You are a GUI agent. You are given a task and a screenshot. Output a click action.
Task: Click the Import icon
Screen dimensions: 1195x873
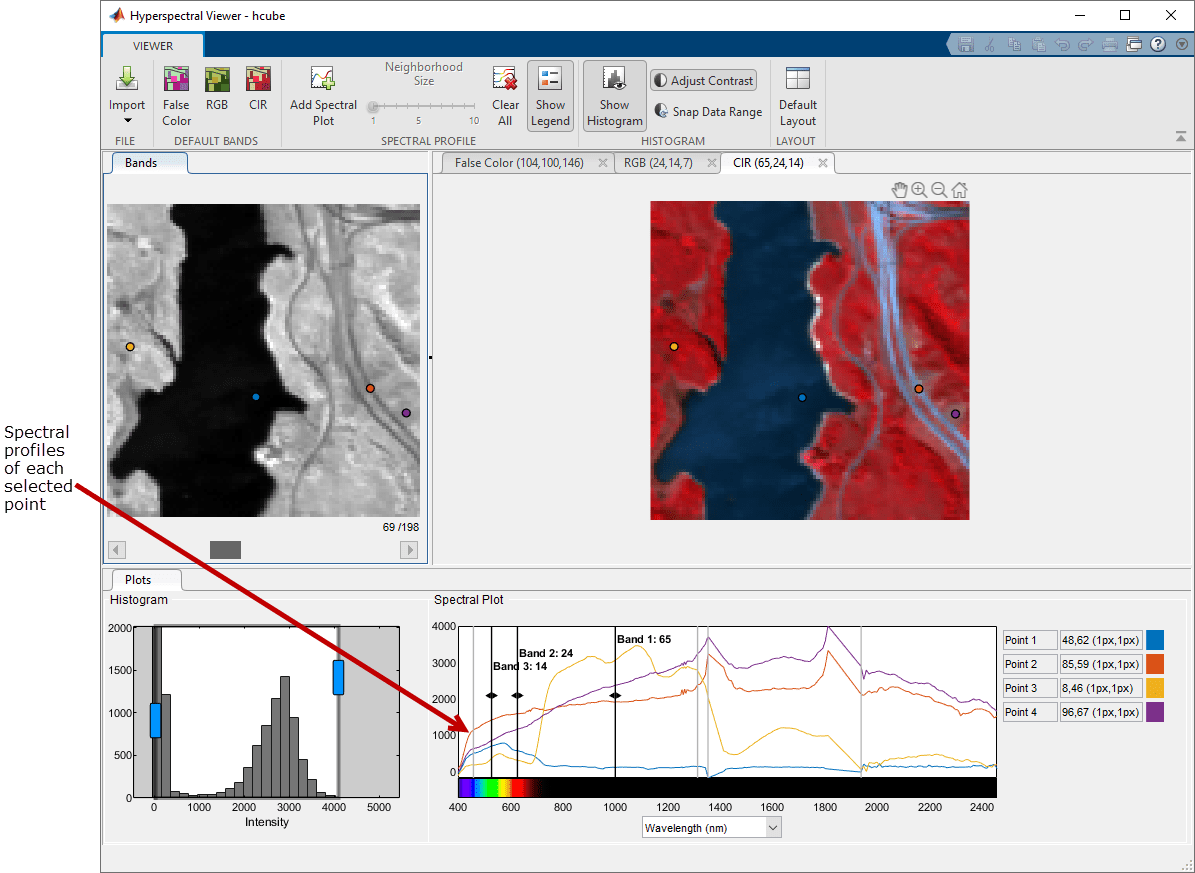click(127, 79)
